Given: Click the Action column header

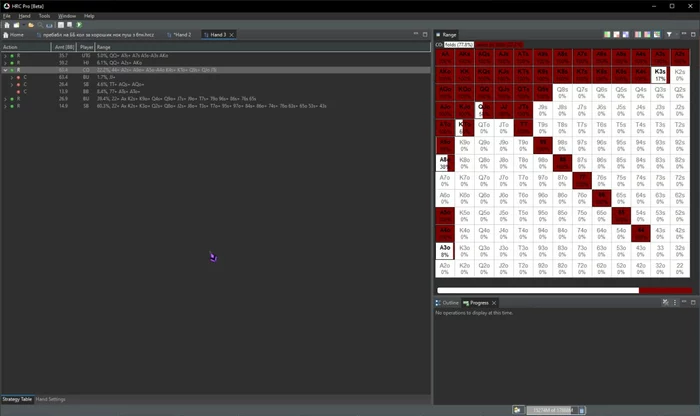Looking at the screenshot, I should pyautogui.click(x=26, y=47).
